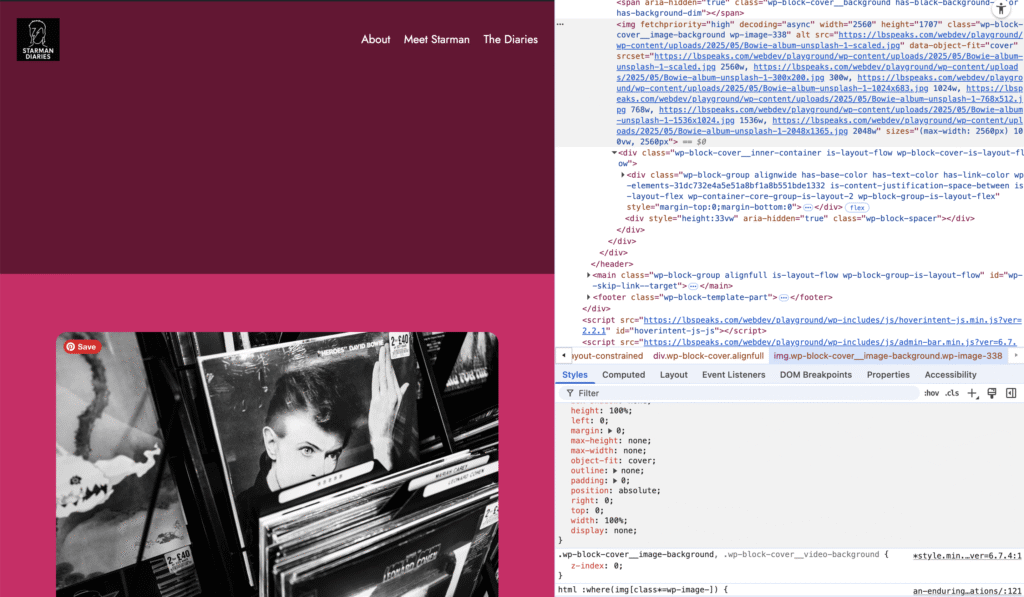The width and height of the screenshot is (1024, 597).
Task: Expand the margin shorthand property
Action: [x=612, y=431]
